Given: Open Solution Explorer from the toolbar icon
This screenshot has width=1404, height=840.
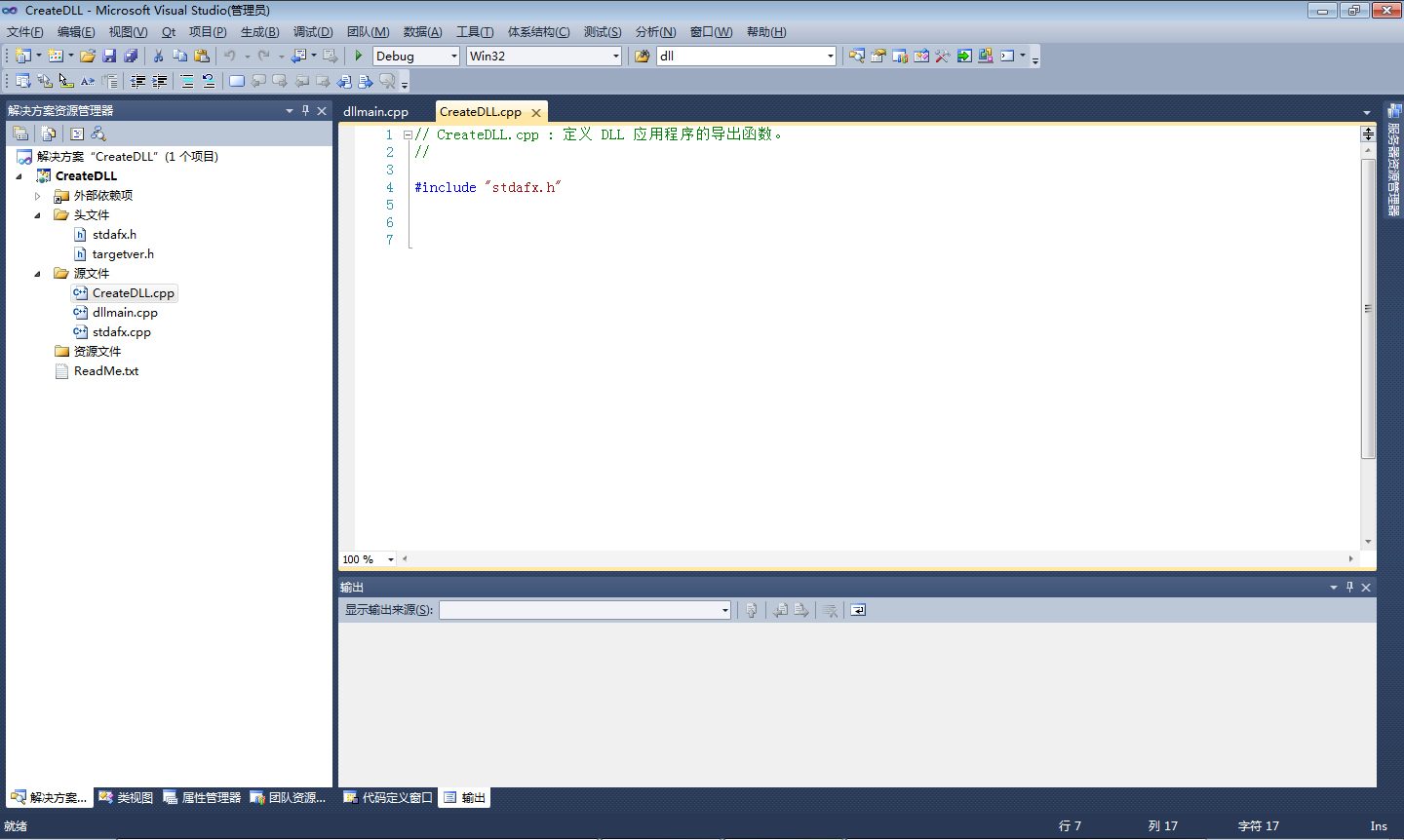Looking at the screenshot, I should pos(857,56).
